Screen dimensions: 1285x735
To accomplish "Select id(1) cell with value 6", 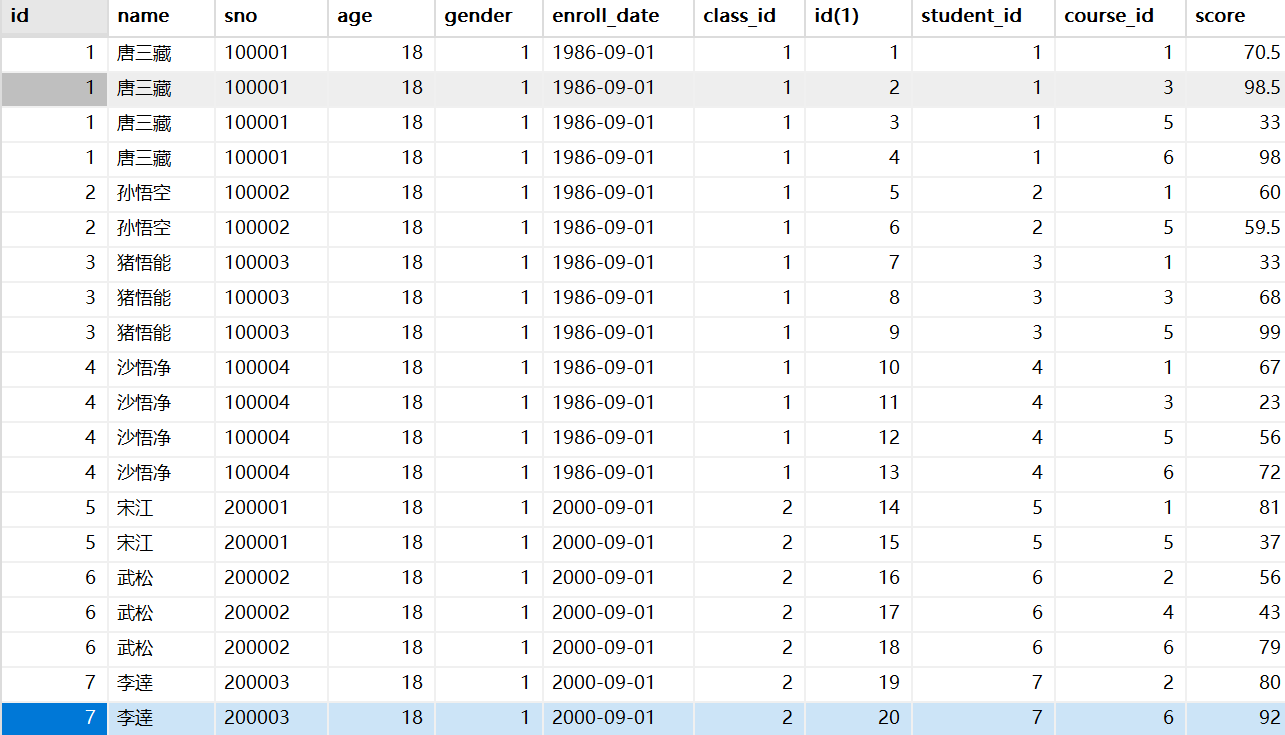I will coord(858,228).
